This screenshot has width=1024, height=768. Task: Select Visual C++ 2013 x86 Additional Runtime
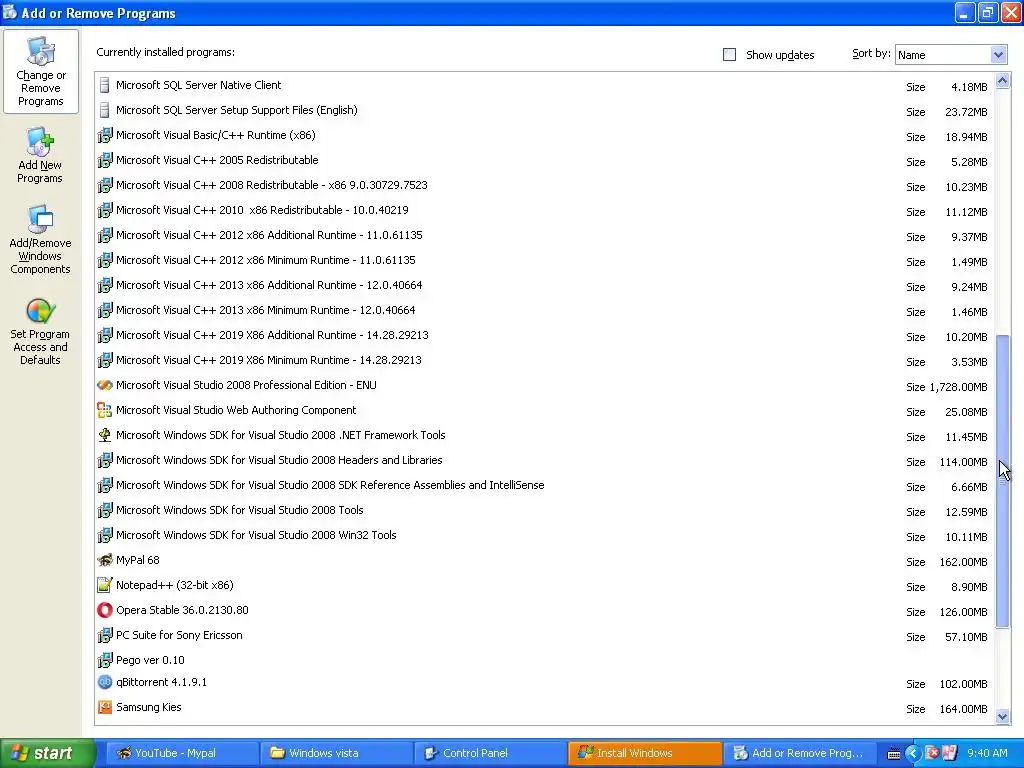pyautogui.click(x=544, y=285)
